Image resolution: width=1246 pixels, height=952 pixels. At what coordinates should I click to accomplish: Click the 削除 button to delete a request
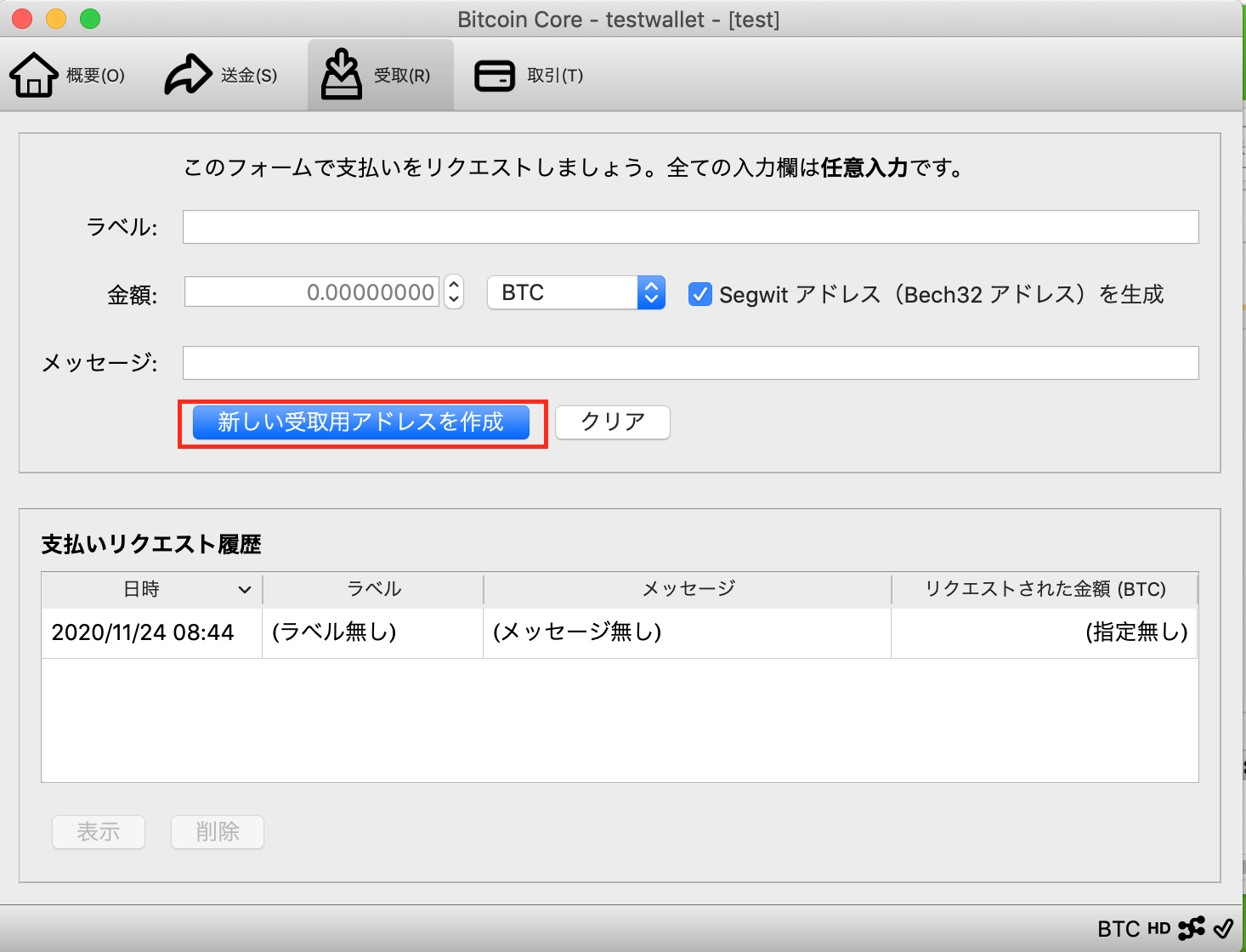pyautogui.click(x=217, y=832)
